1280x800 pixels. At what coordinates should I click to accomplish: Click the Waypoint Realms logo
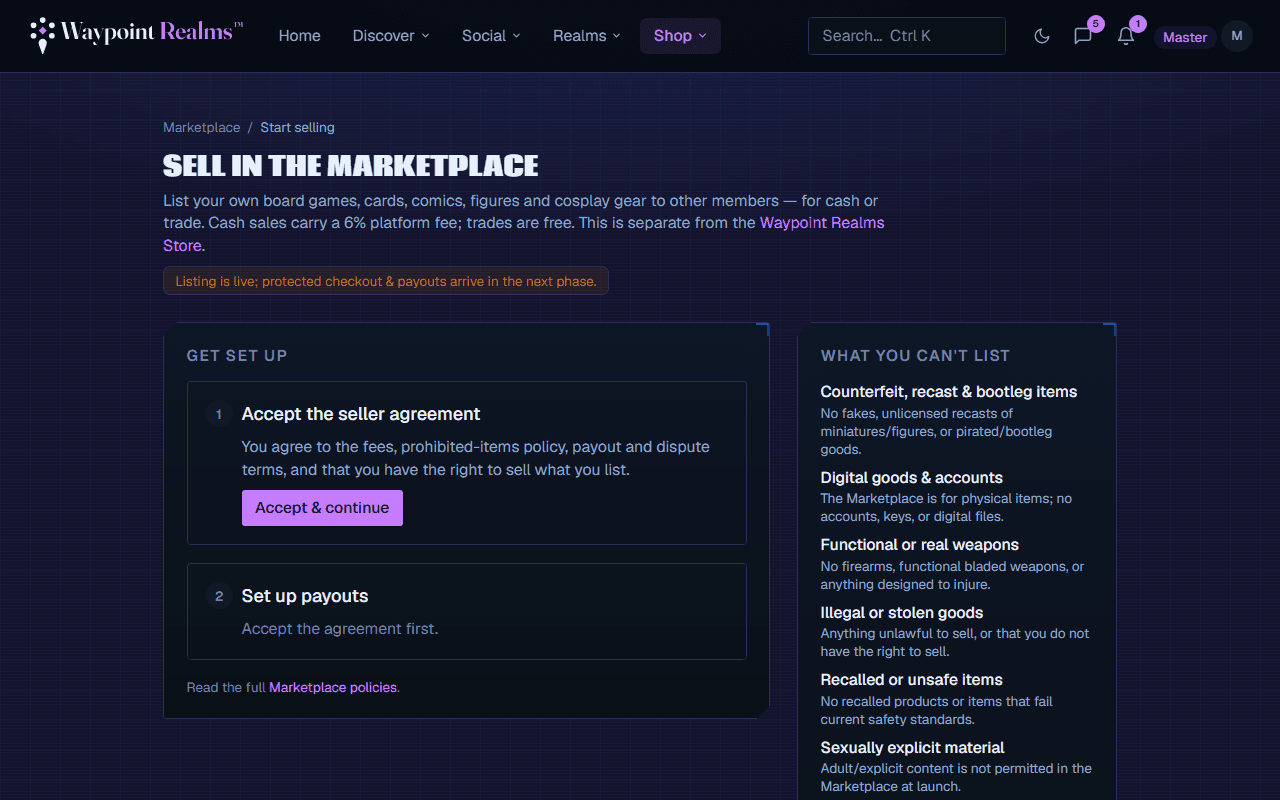pyautogui.click(x=136, y=34)
